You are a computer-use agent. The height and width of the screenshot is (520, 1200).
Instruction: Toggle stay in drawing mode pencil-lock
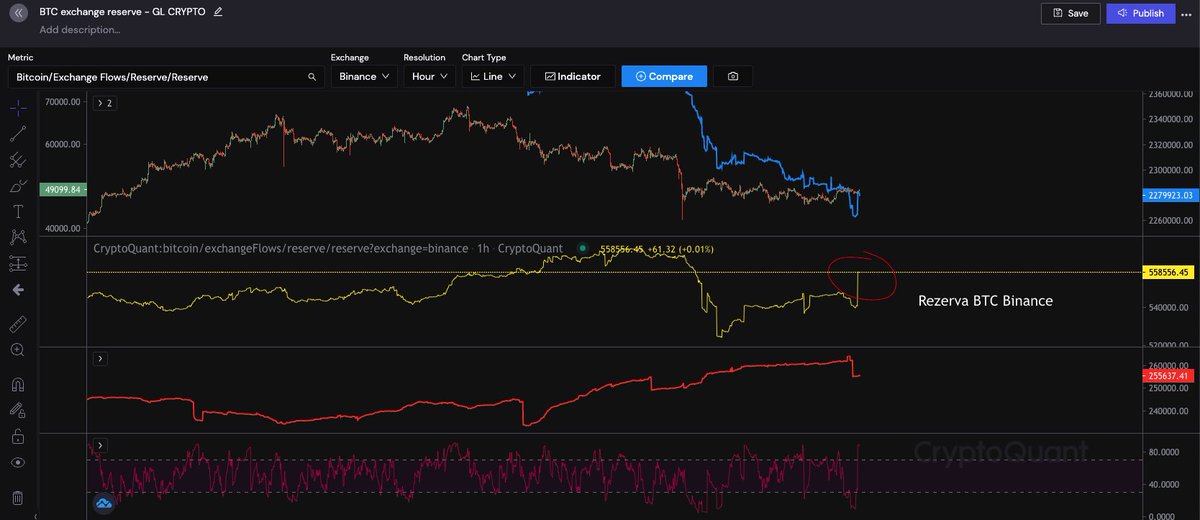[x=18, y=410]
